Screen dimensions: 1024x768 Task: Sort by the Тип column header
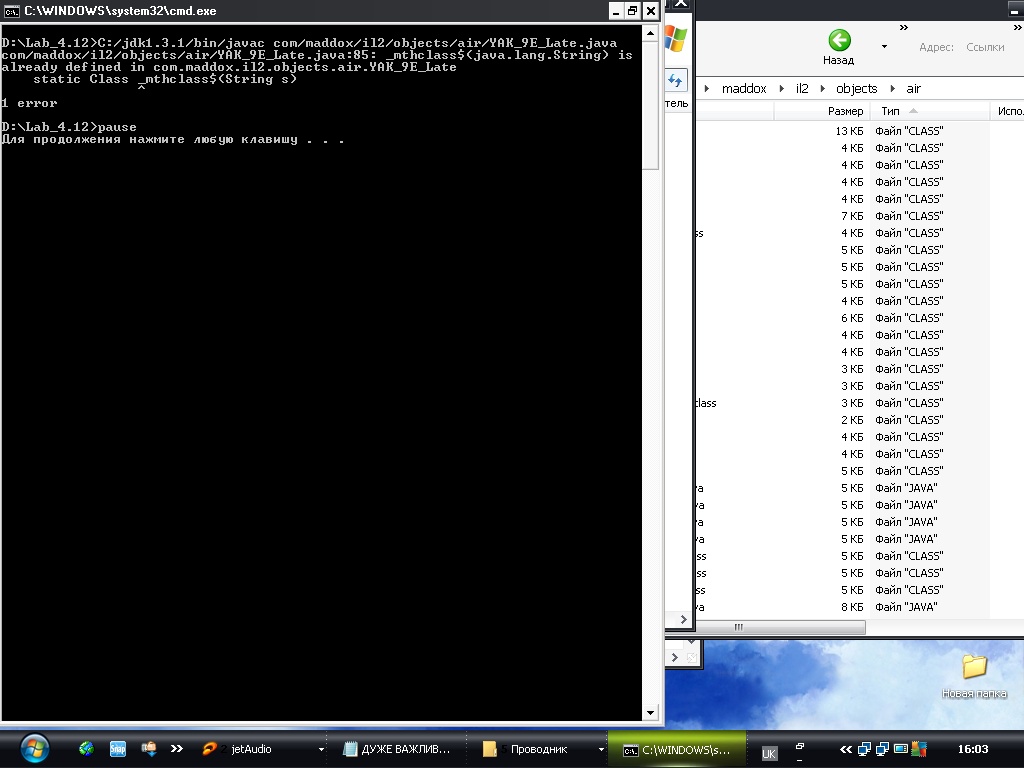pyautogui.click(x=929, y=111)
